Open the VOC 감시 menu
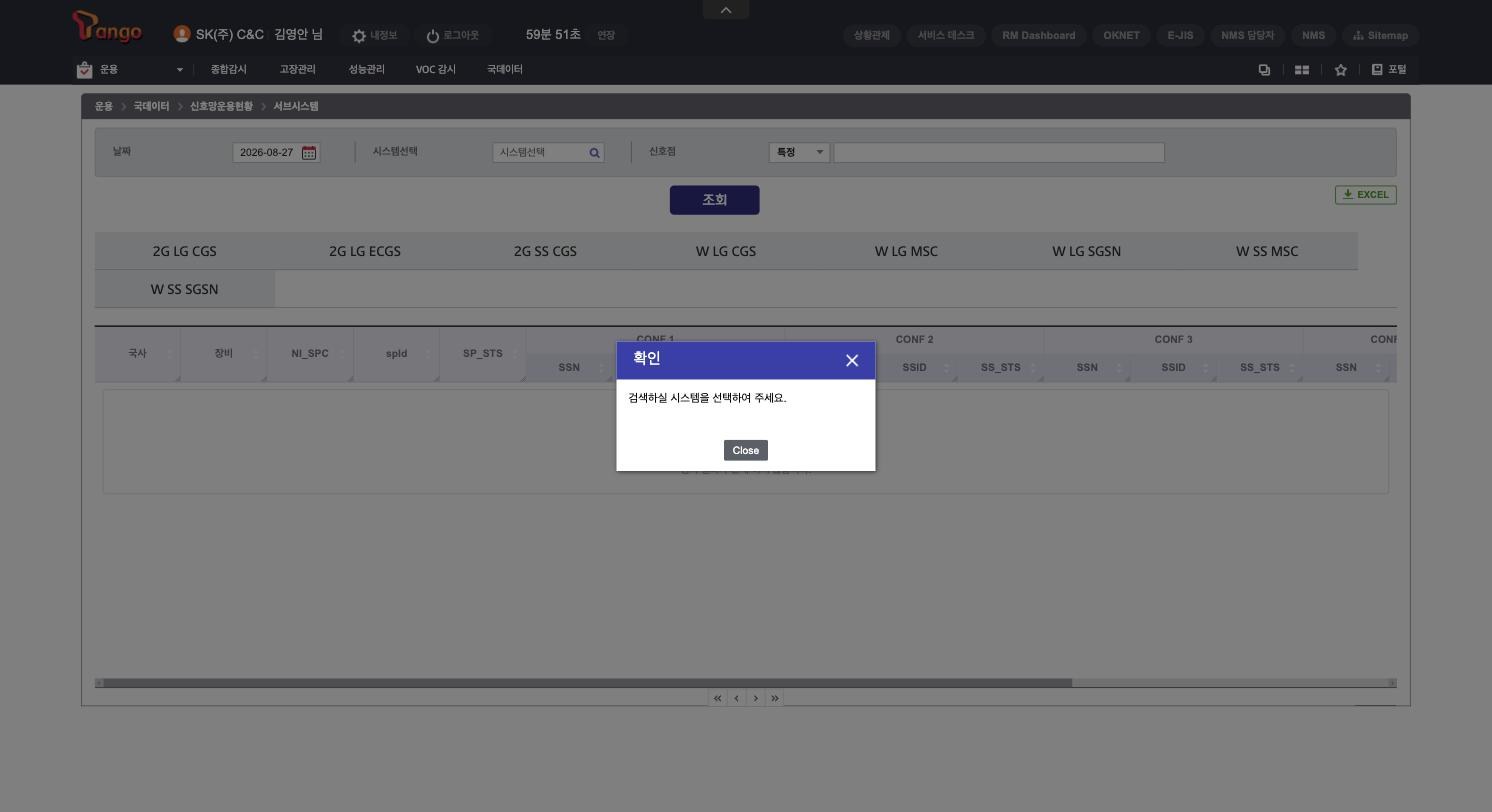The height and width of the screenshot is (812, 1492). pyautogui.click(x=436, y=70)
